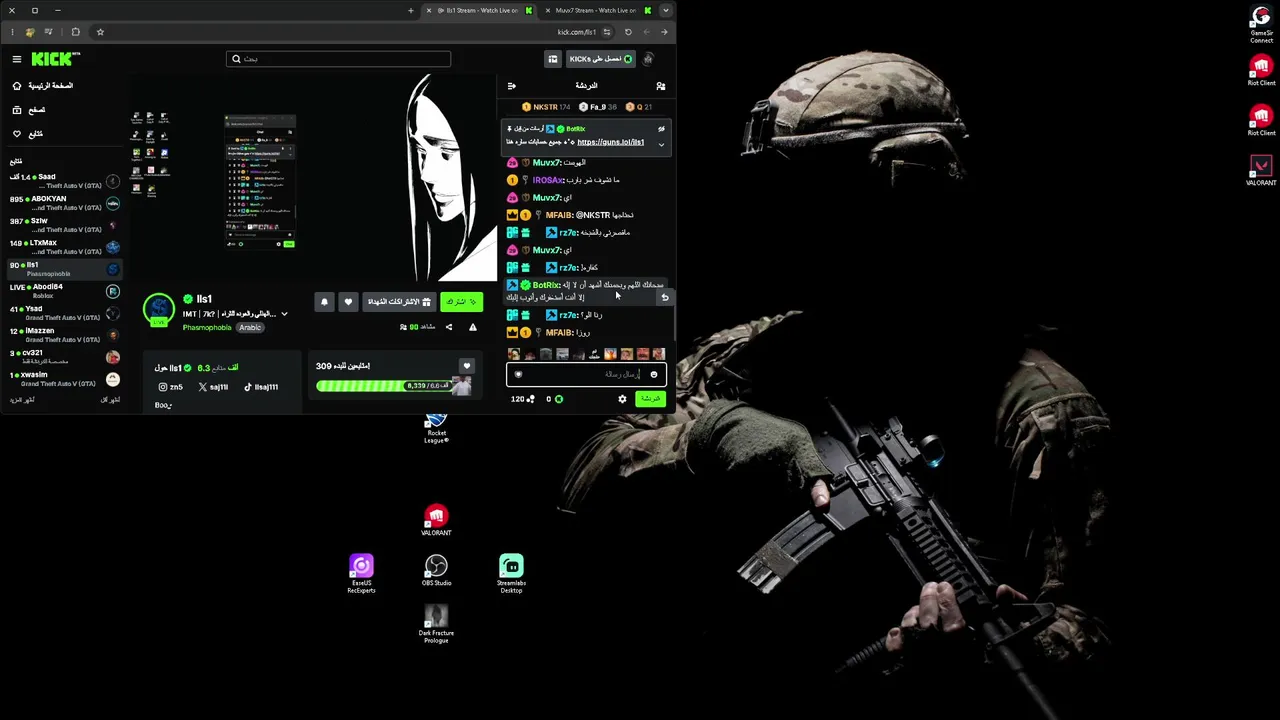
Task: Bookmark this page with star icon
Action: 100,32
